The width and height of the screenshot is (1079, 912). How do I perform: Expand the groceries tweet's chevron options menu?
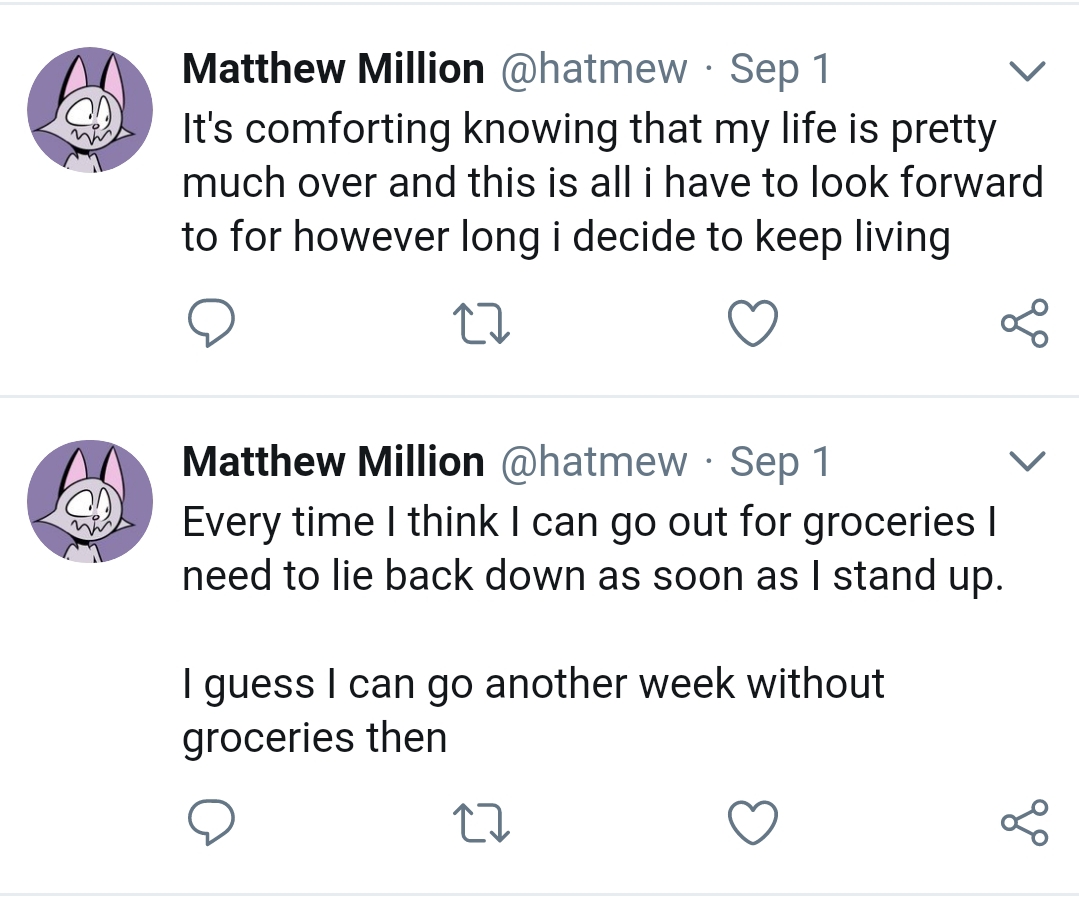1026,462
